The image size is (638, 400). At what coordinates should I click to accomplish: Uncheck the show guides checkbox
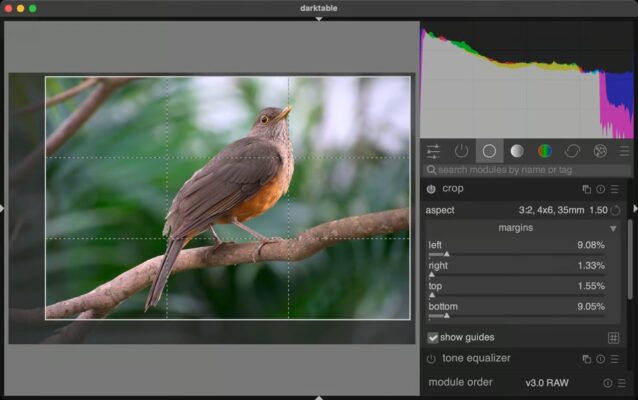coord(433,338)
